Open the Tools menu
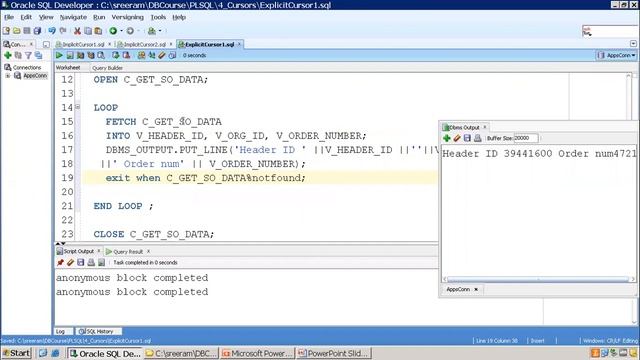Image resolution: width=640 pixels, height=360 pixels. pos(158,17)
